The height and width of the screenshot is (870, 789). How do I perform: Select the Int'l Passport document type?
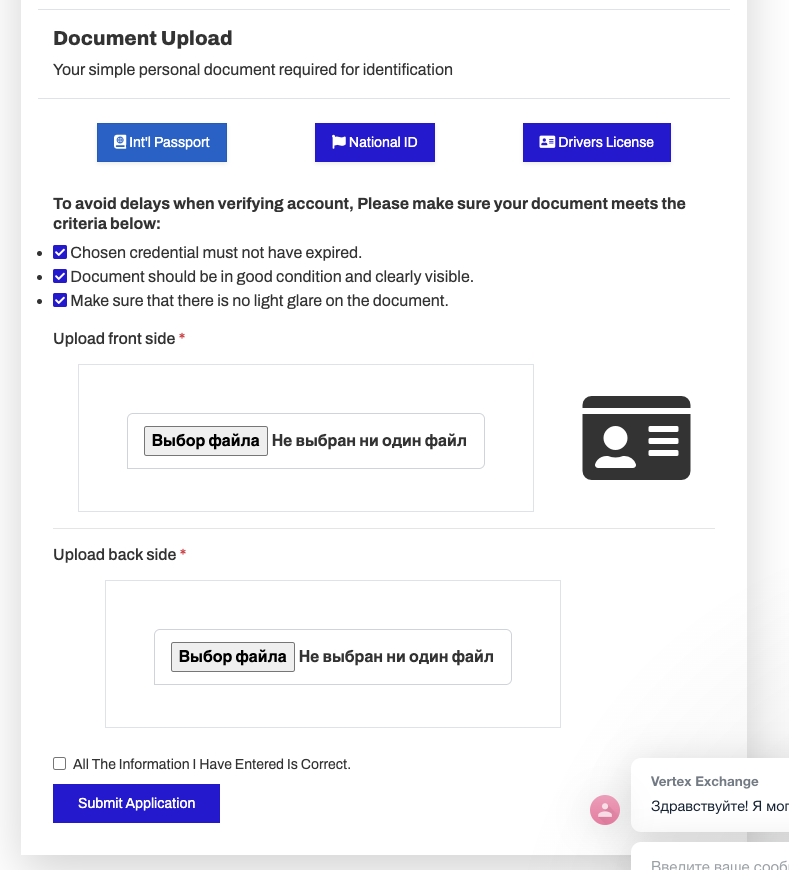(x=162, y=143)
